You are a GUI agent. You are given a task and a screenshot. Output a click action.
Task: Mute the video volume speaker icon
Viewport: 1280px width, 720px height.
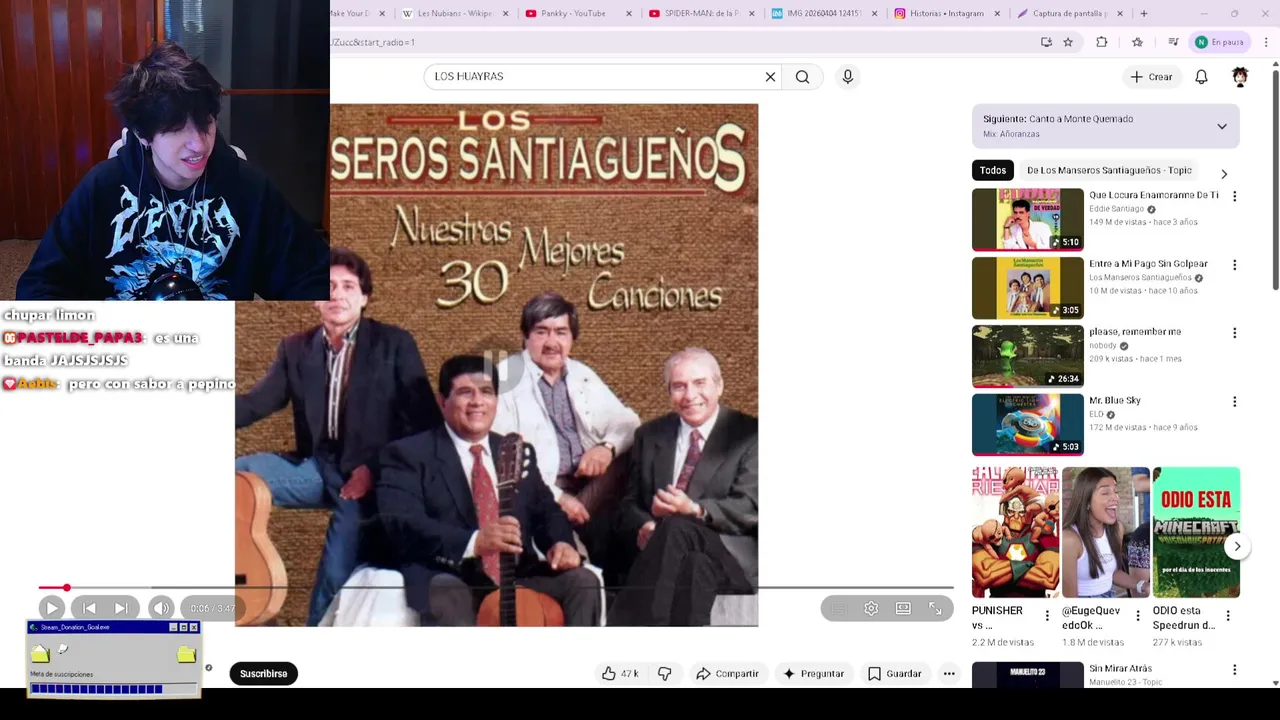[x=161, y=608]
